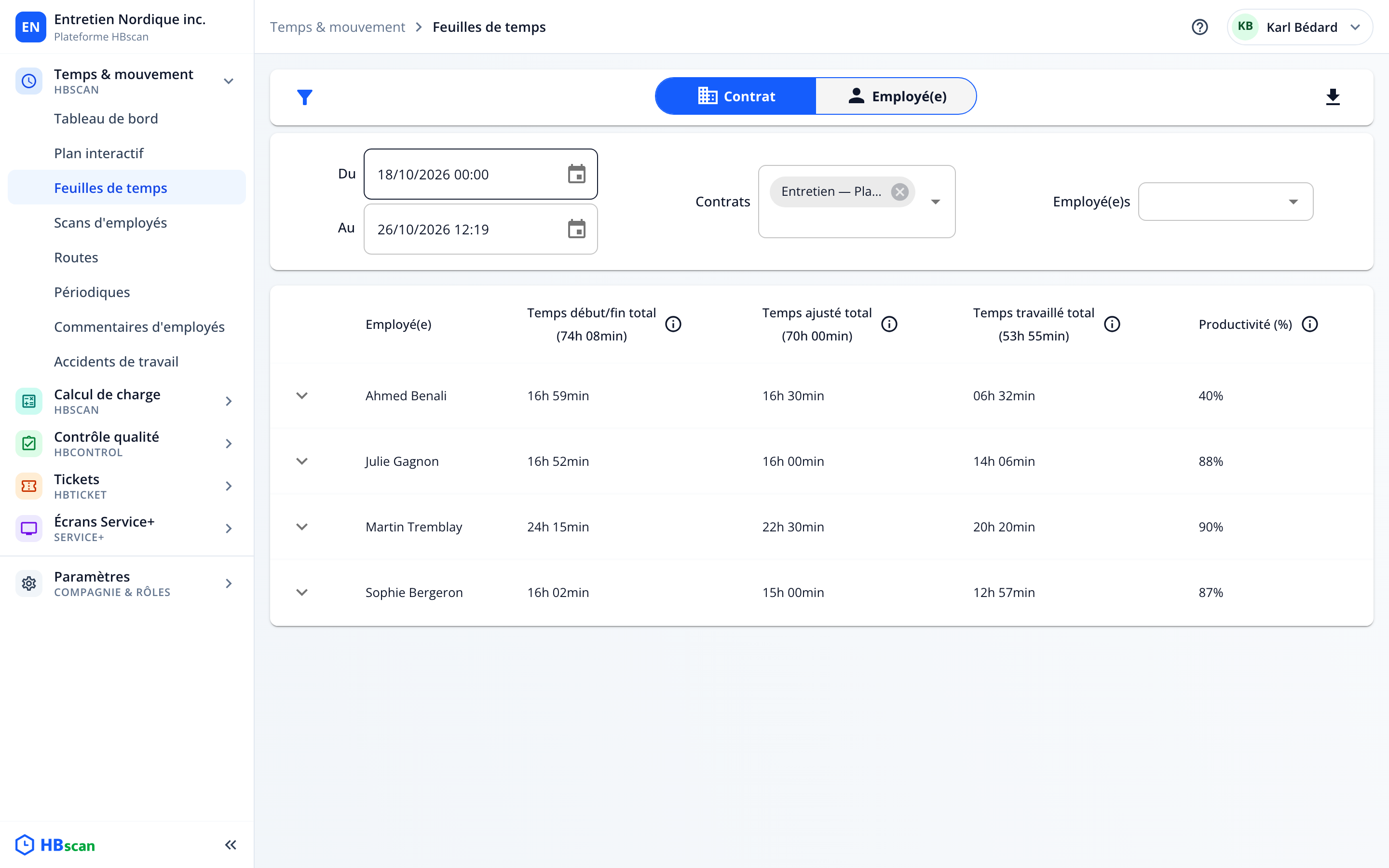The height and width of the screenshot is (868, 1389).
Task: Expand Ahmed Benali row details
Action: click(x=302, y=395)
